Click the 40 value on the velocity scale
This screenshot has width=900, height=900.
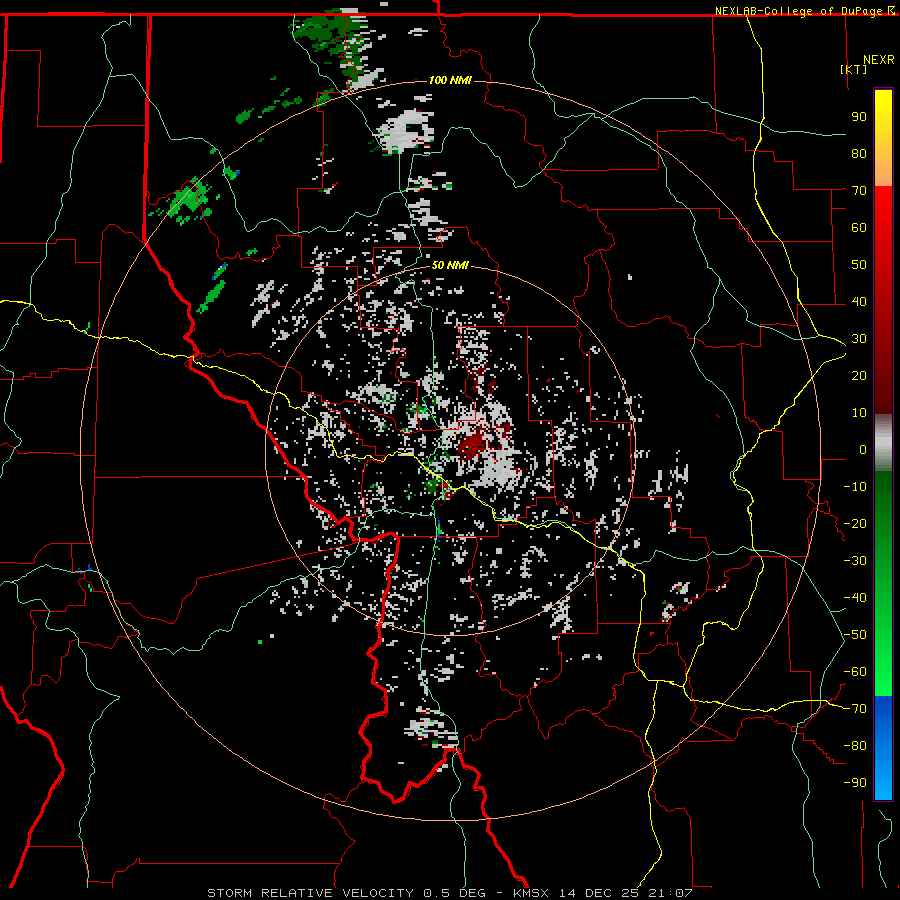click(859, 301)
